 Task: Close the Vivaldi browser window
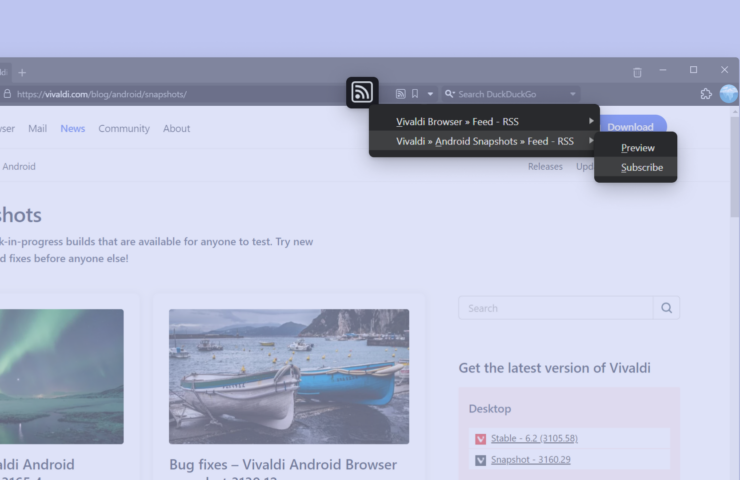tap(724, 70)
